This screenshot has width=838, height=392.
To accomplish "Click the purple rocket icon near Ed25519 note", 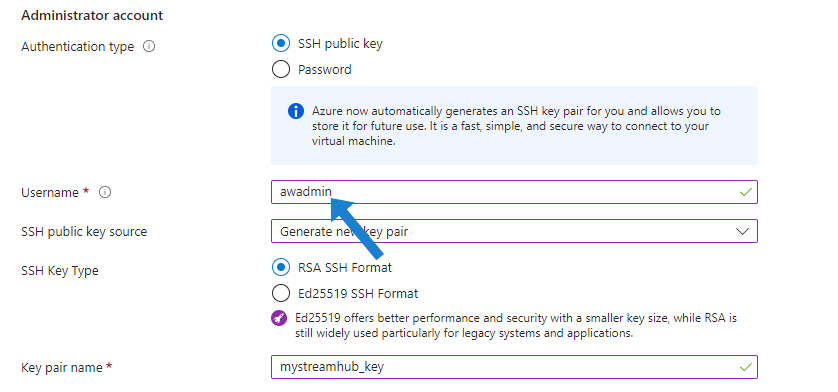I will 280,318.
